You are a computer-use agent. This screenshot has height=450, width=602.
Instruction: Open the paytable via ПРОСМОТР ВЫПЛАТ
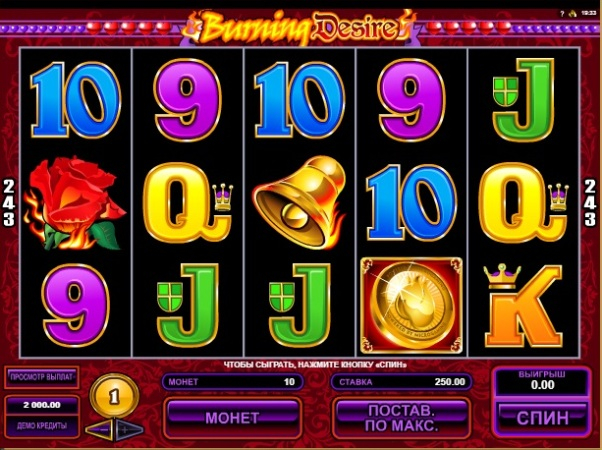tap(42, 377)
